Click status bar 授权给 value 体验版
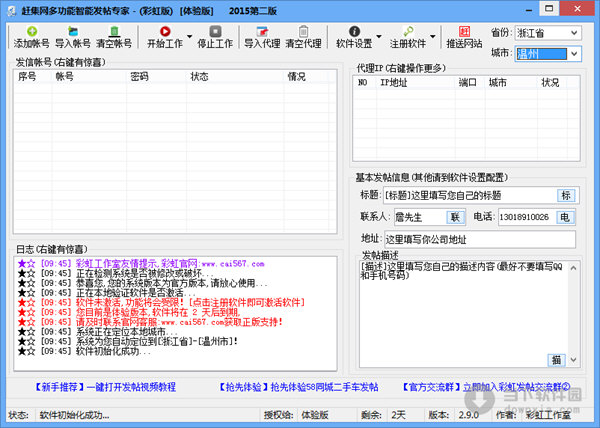 pyautogui.click(x=315, y=415)
